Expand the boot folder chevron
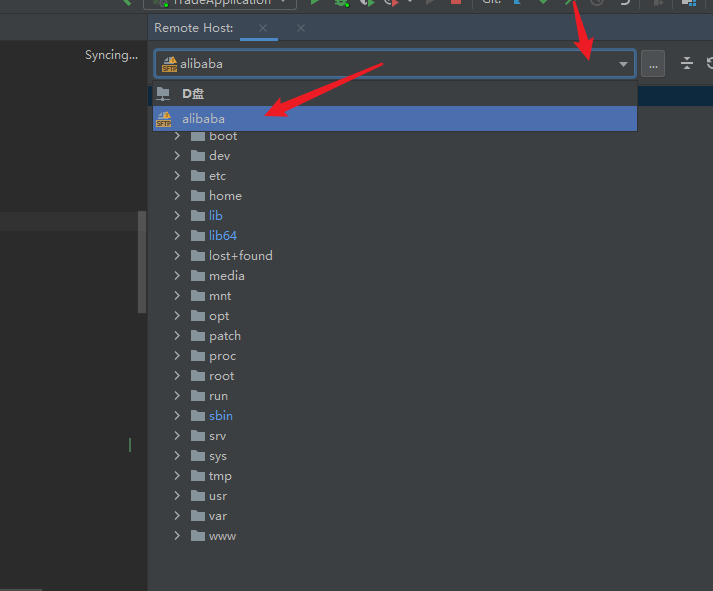 [177, 135]
